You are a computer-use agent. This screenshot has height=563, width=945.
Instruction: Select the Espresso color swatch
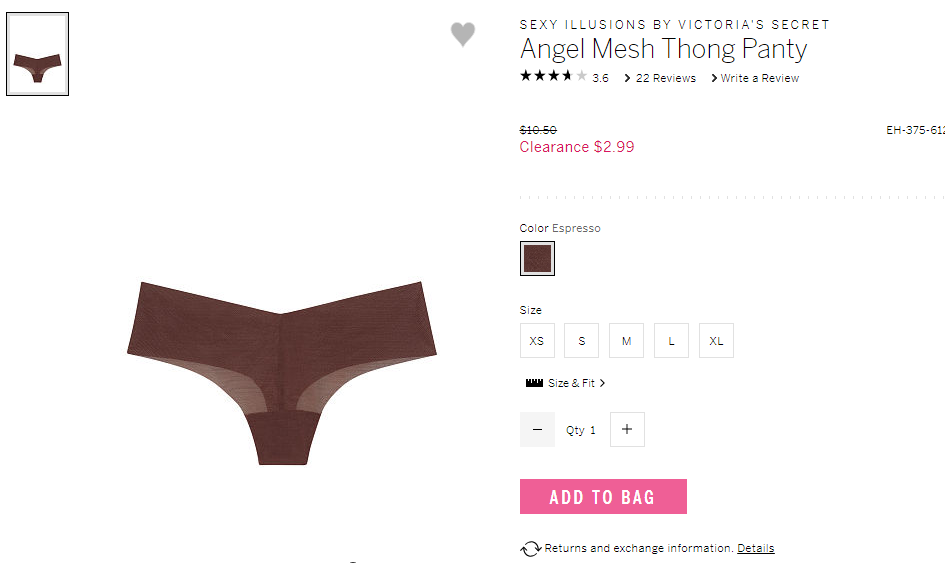[x=538, y=259]
